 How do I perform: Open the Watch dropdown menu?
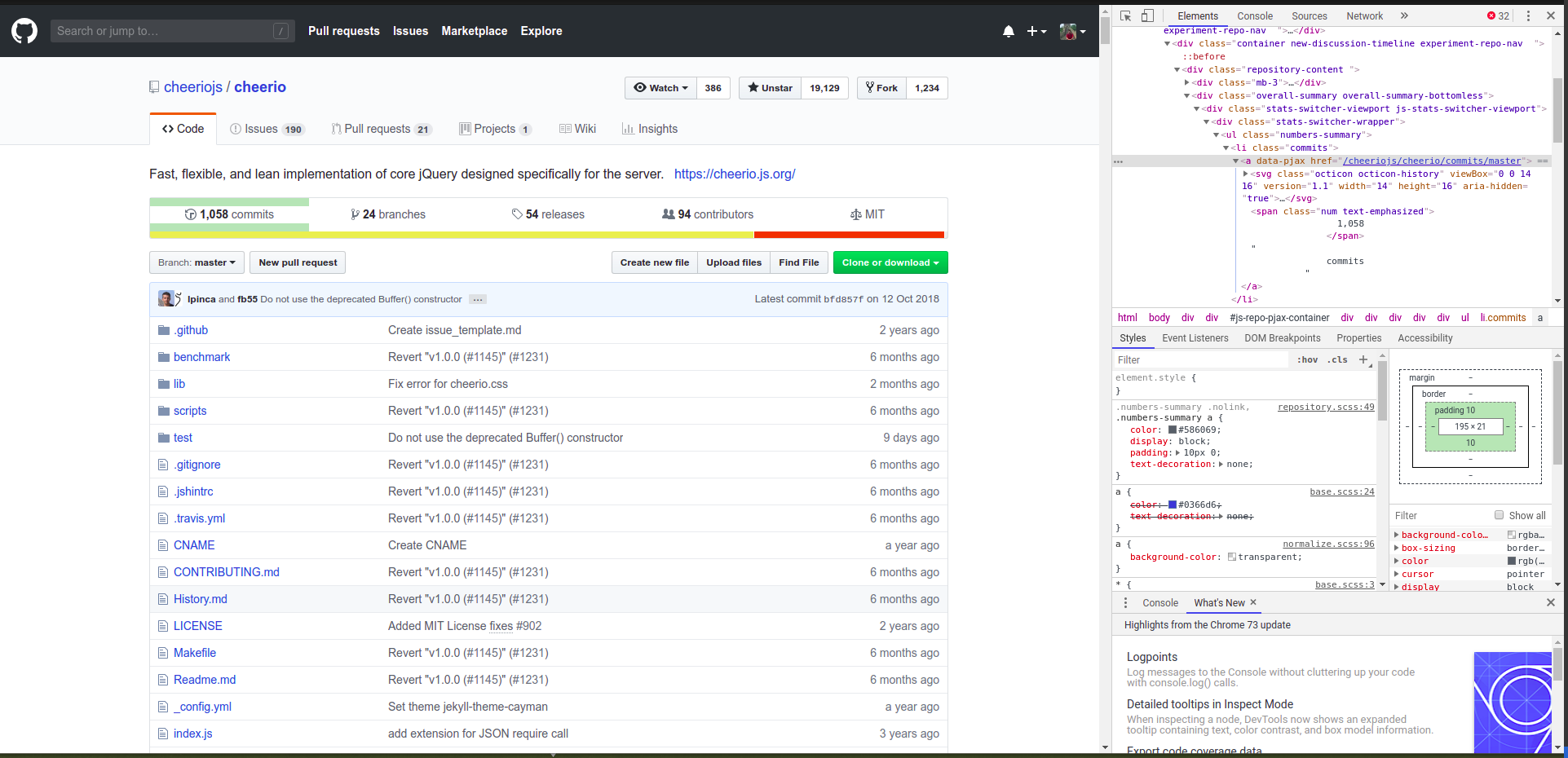[660, 88]
